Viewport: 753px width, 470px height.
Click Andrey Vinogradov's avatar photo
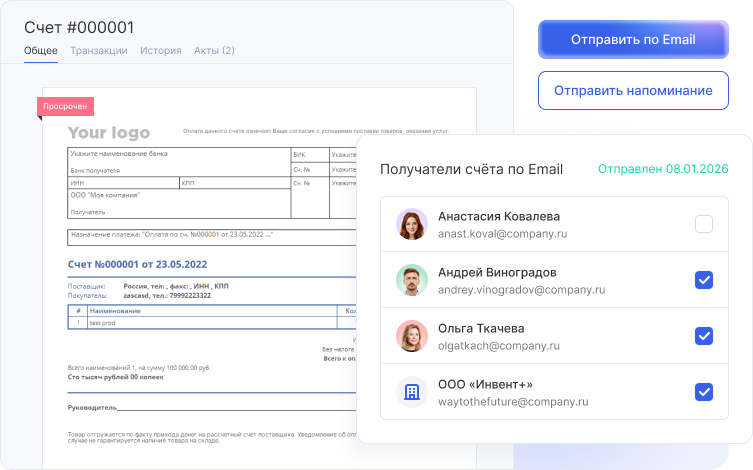point(411,280)
